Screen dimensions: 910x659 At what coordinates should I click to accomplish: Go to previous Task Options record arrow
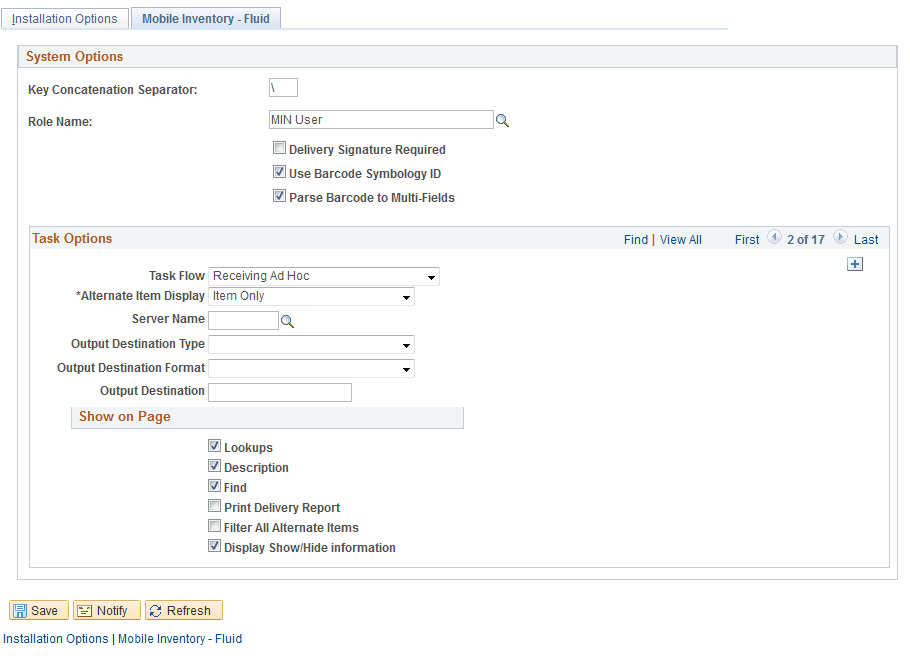point(775,239)
